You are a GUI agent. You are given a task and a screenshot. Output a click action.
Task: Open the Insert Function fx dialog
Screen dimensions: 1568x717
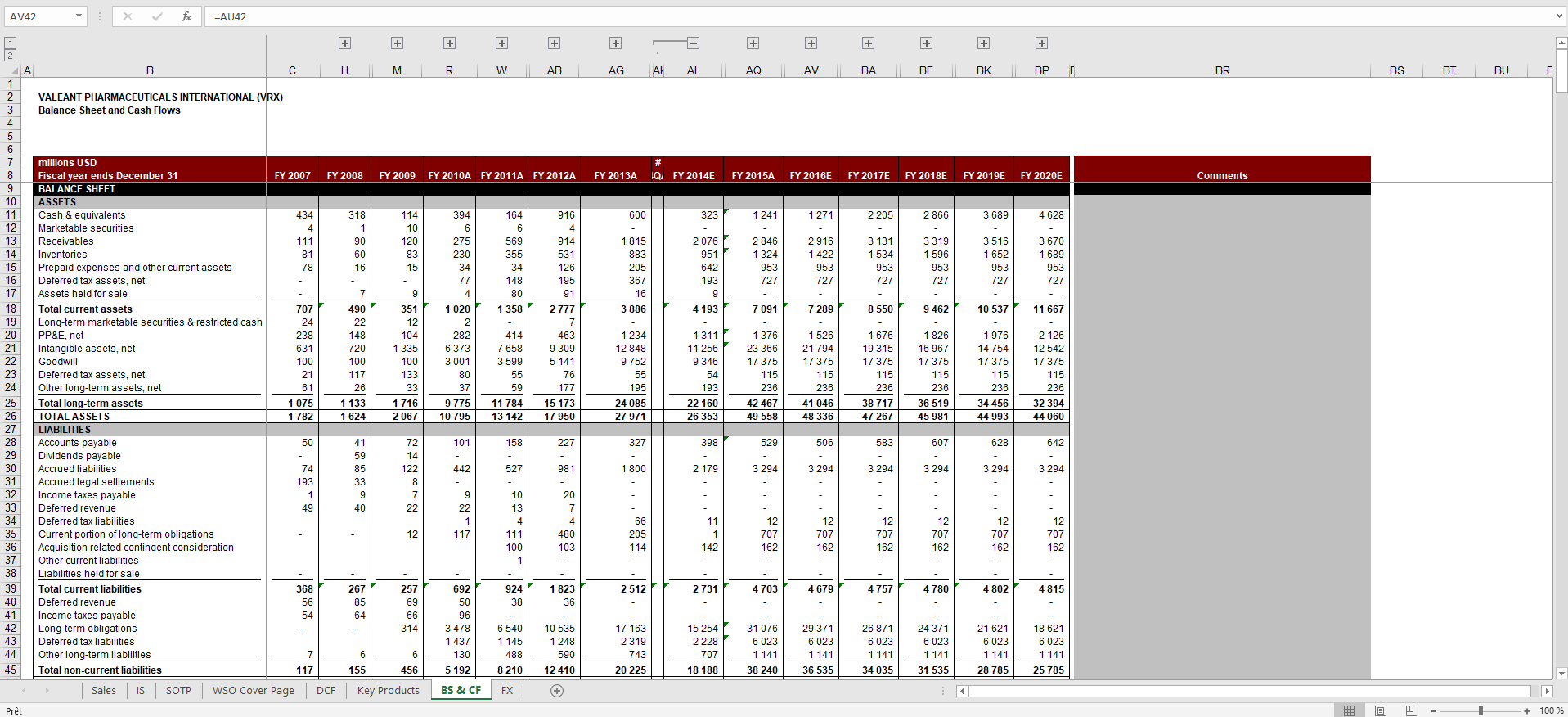186,16
